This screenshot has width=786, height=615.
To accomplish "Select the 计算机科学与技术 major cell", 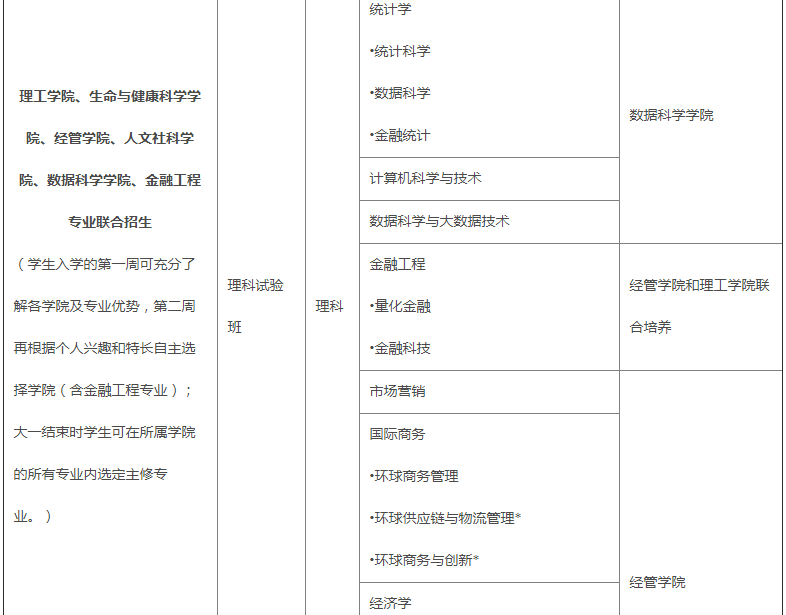I will [x=426, y=178].
